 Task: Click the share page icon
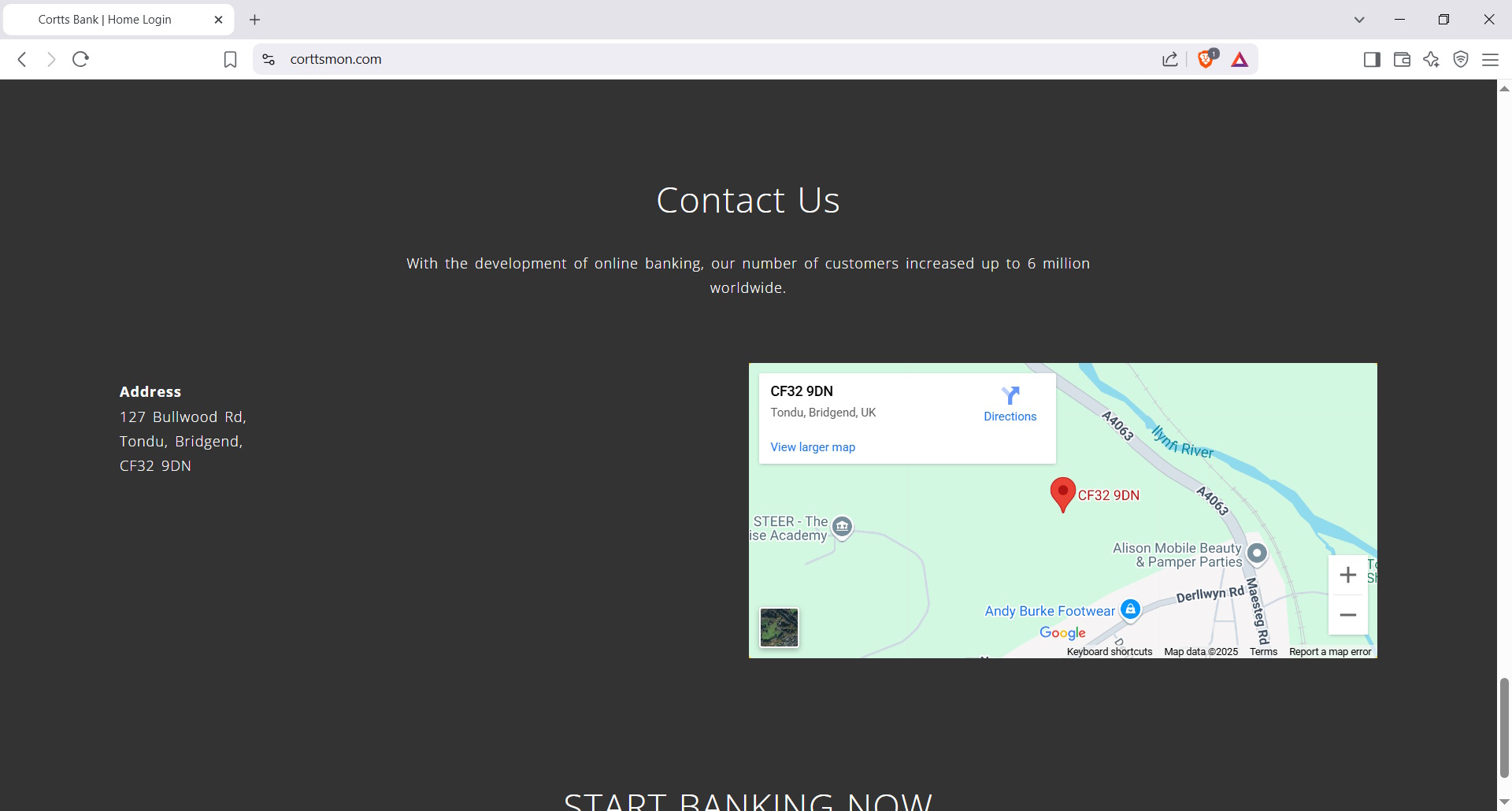[x=1170, y=60]
